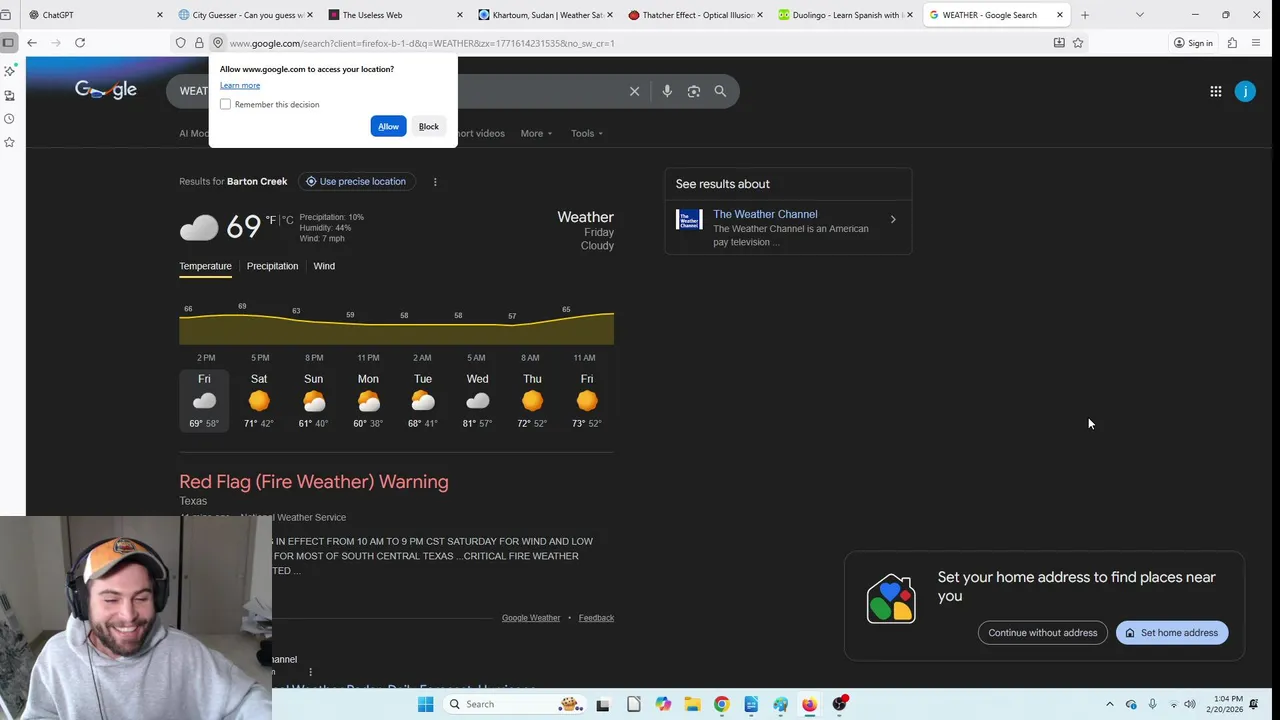The height and width of the screenshot is (720, 1280).
Task: Open the Firefox hamburger application menu
Action: tap(1256, 43)
